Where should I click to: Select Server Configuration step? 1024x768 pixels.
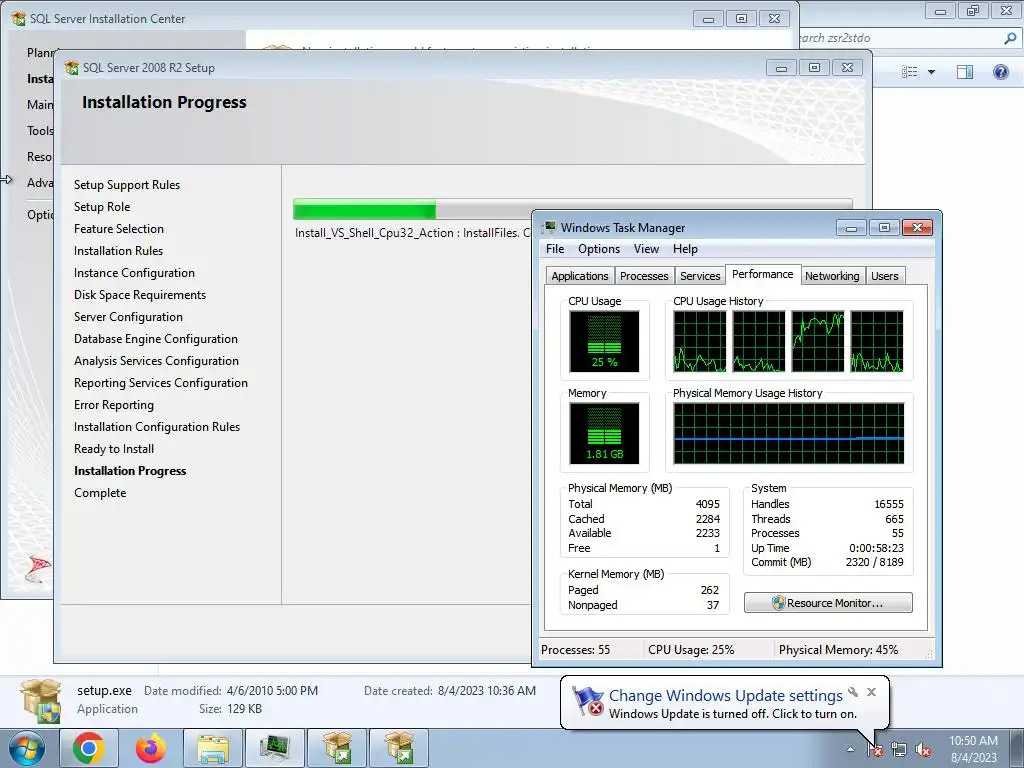(x=128, y=317)
